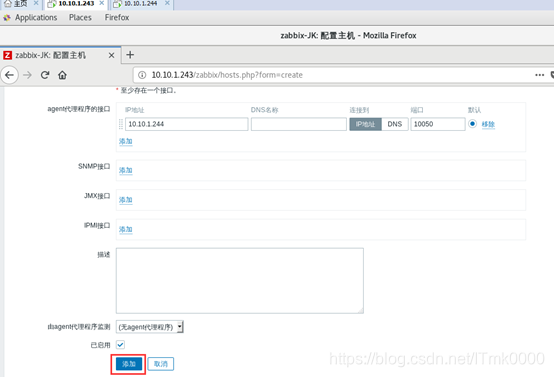Click the address bar URL
554x377 pixels.
[x=227, y=75]
